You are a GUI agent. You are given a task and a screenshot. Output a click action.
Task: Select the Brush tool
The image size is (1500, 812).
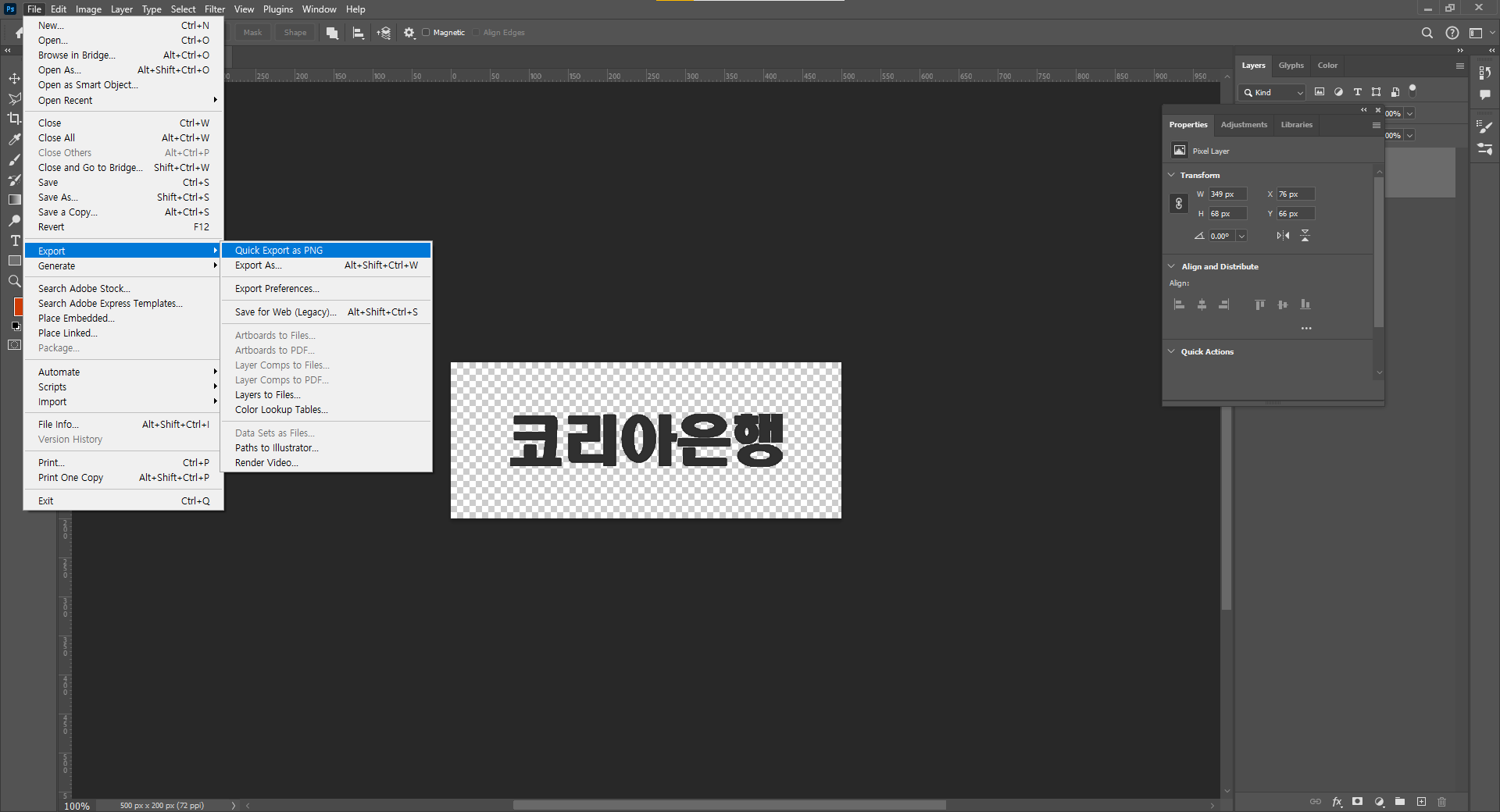14,159
